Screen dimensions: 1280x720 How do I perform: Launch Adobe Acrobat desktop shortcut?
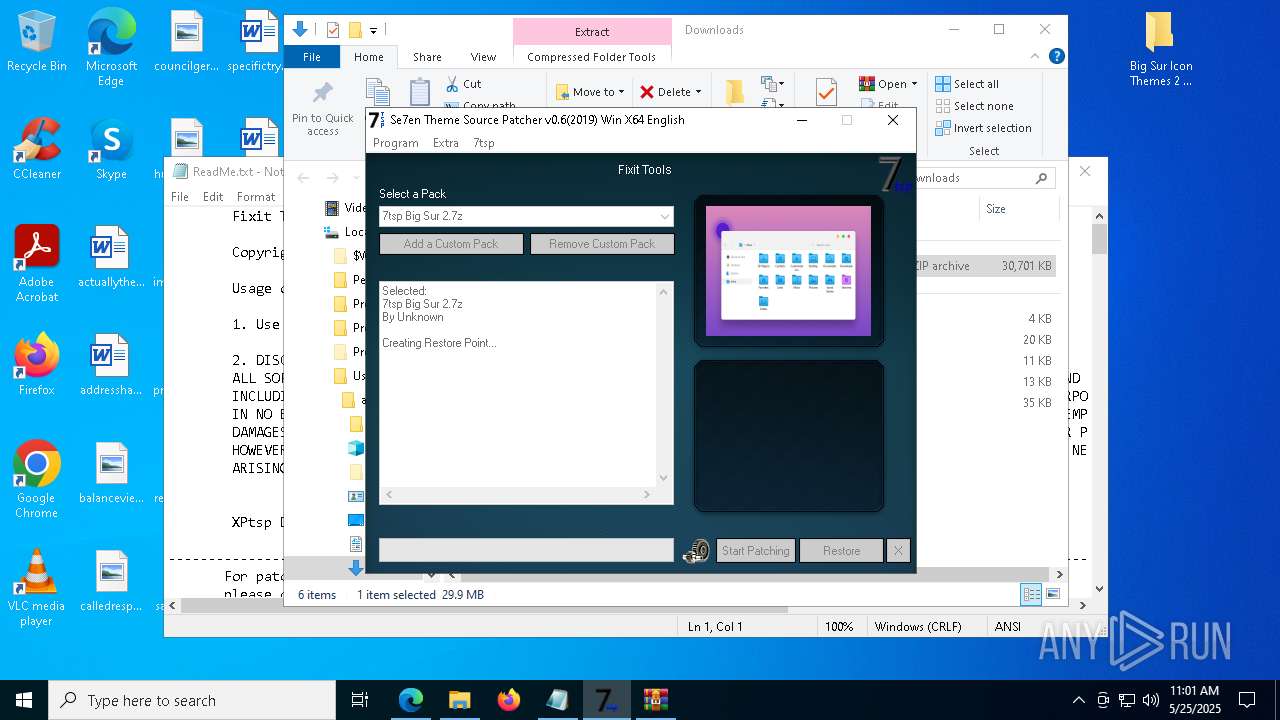37,264
